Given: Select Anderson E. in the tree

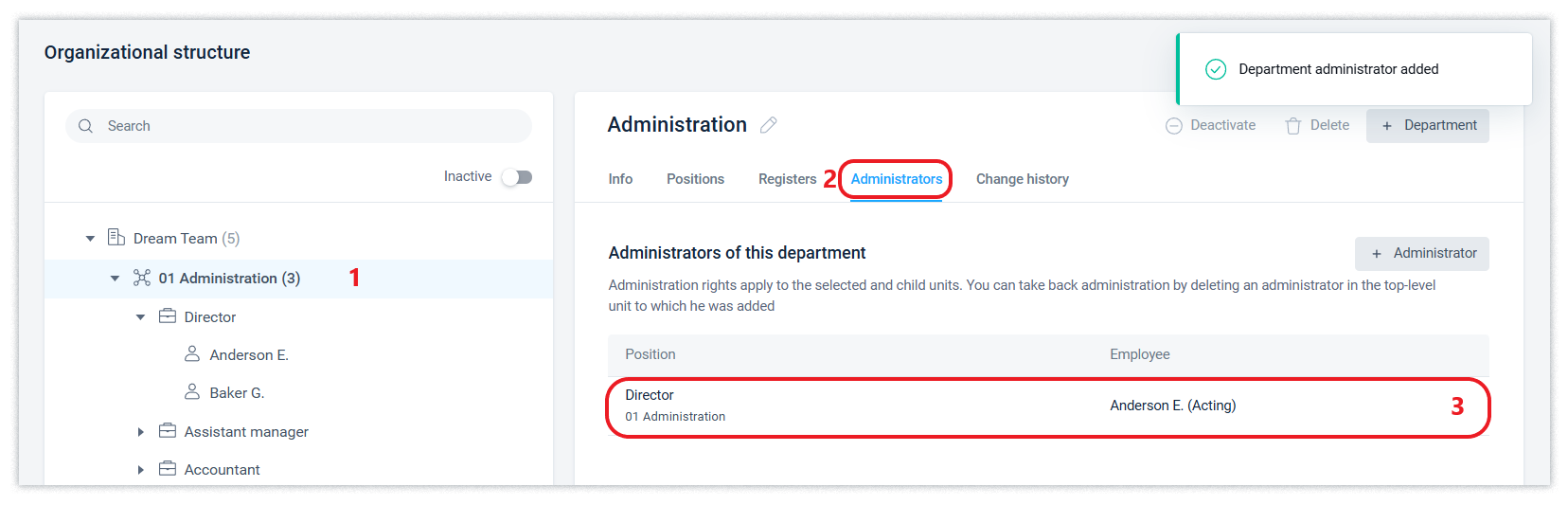Looking at the screenshot, I should [248, 355].
